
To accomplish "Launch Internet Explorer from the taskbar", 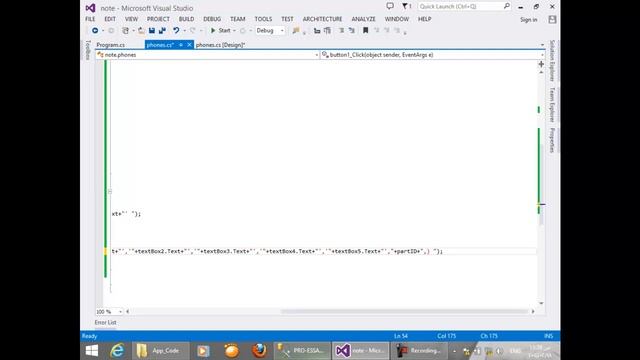I will tap(117, 351).
